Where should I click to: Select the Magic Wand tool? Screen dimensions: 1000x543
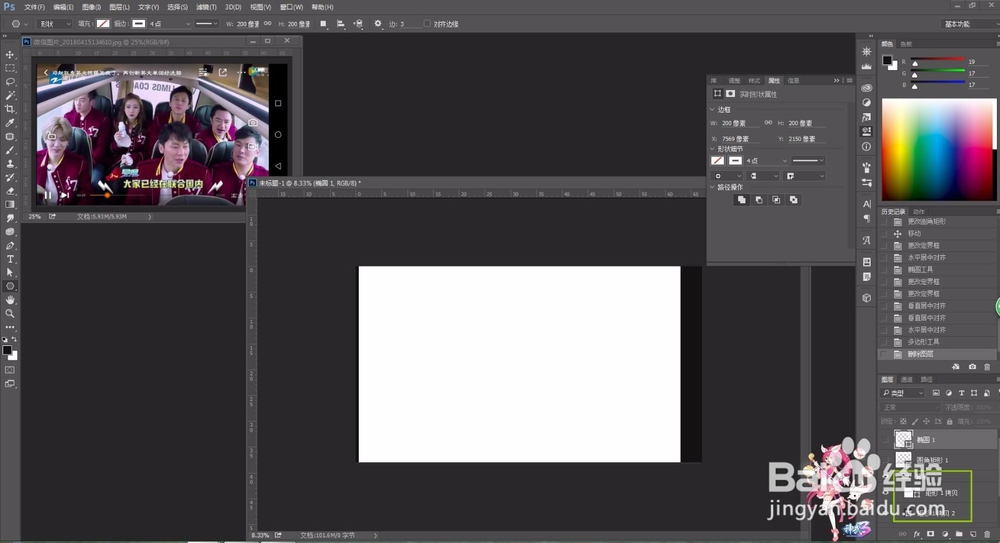[10, 96]
